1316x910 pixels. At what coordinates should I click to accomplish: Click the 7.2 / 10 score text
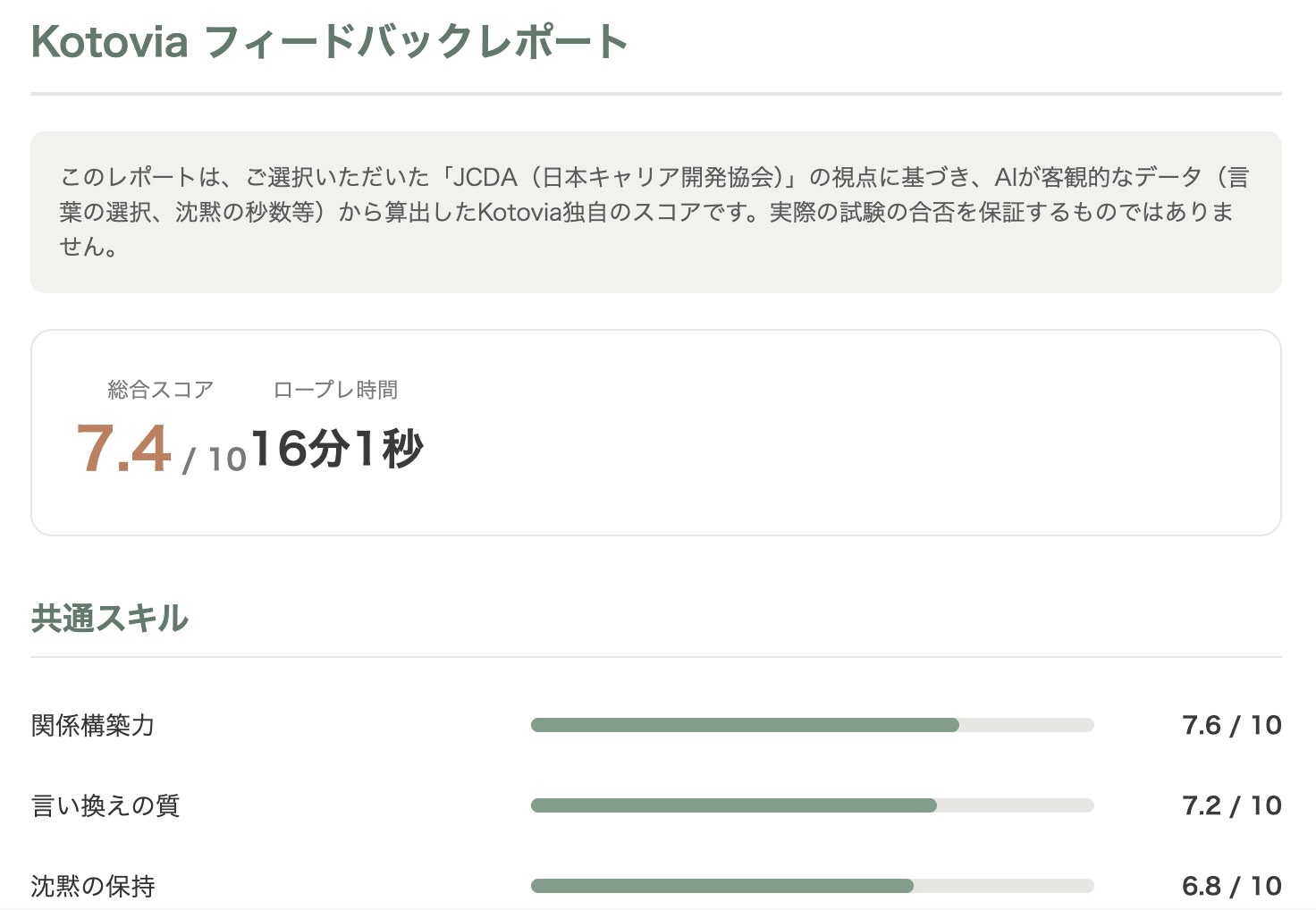(1232, 805)
